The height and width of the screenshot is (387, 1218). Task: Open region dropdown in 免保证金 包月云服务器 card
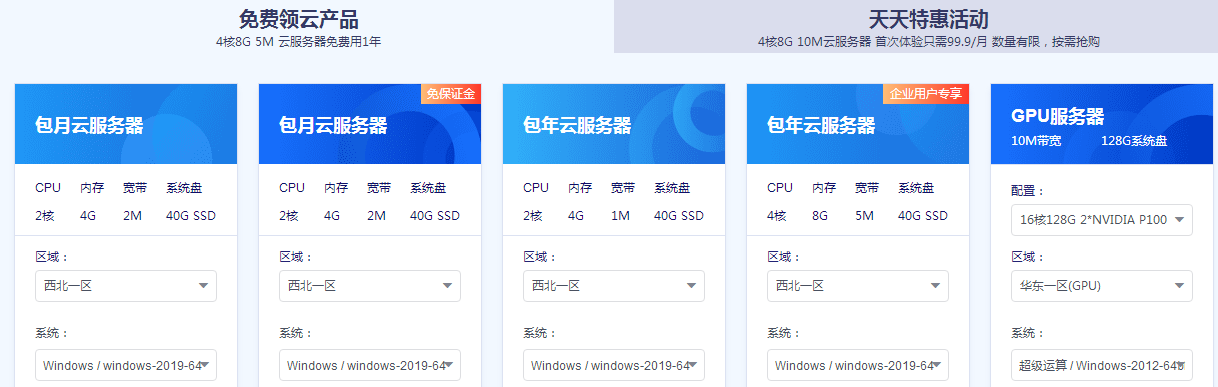pyautogui.click(x=370, y=286)
